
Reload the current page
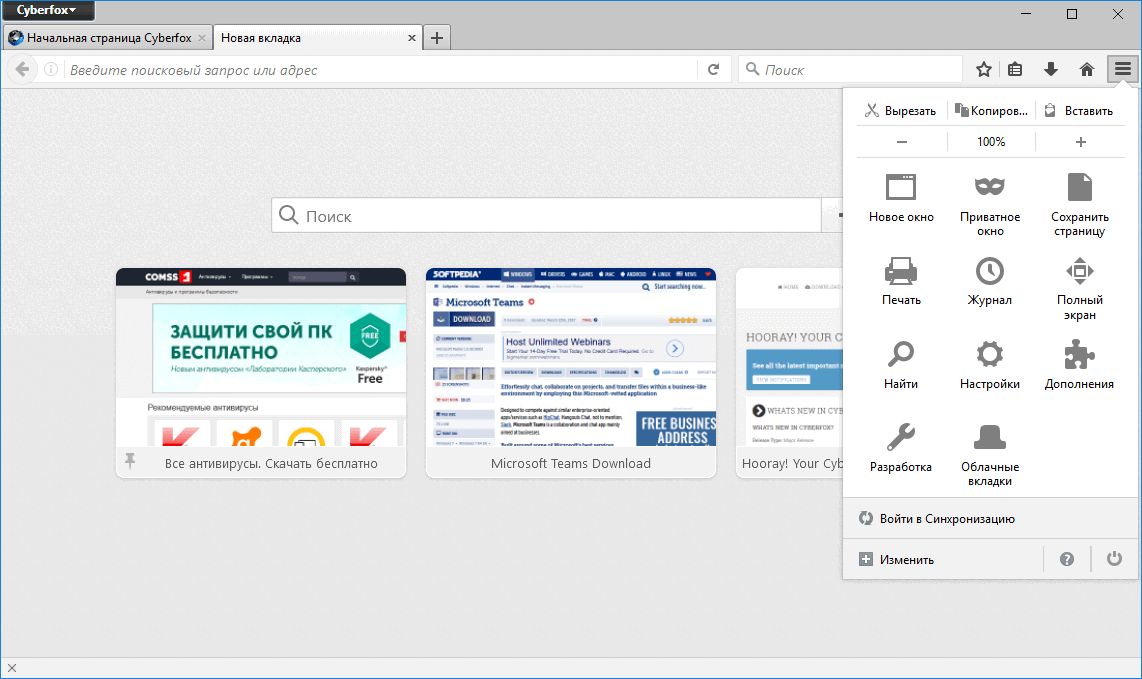click(714, 69)
